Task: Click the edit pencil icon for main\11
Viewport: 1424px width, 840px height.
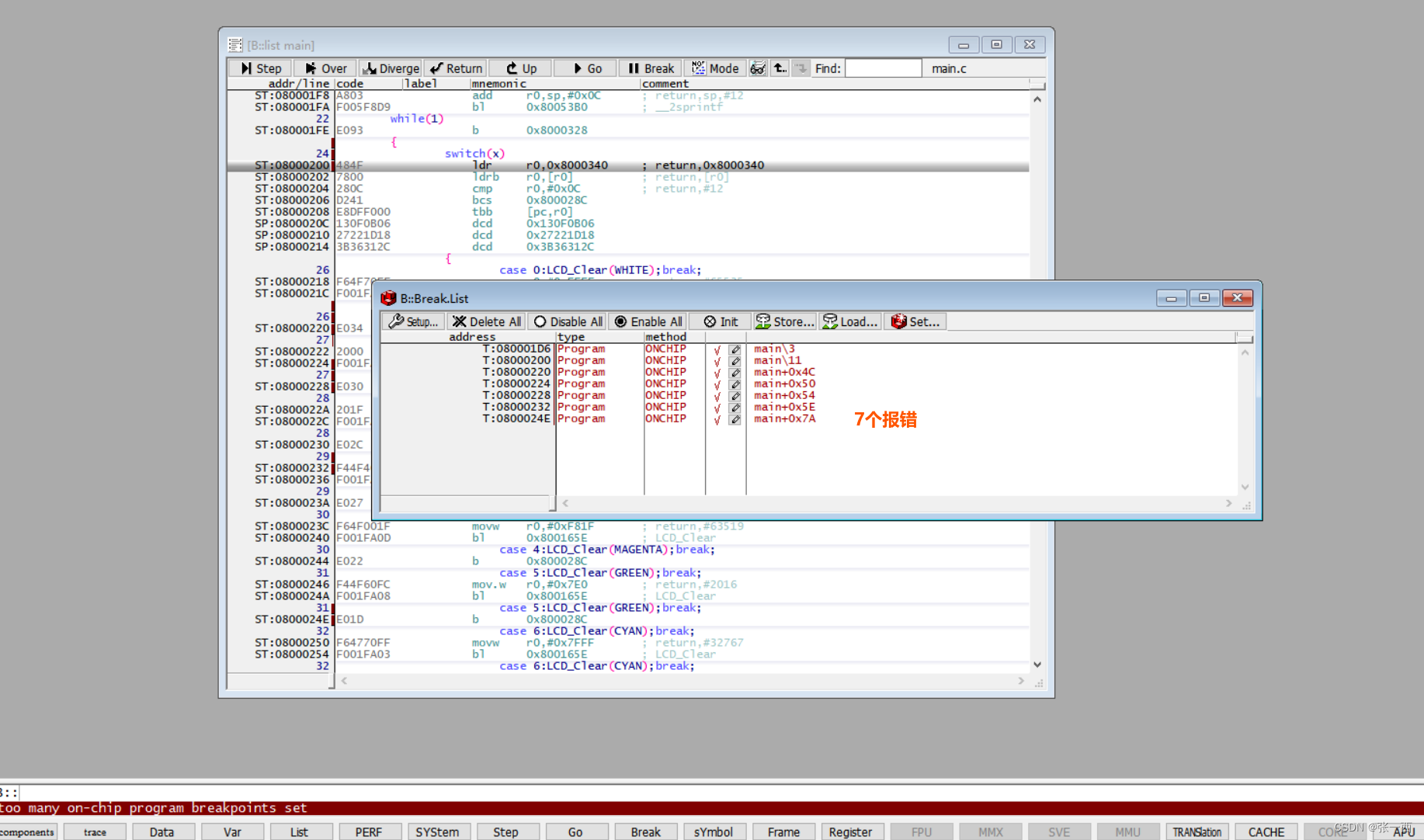Action: click(735, 361)
